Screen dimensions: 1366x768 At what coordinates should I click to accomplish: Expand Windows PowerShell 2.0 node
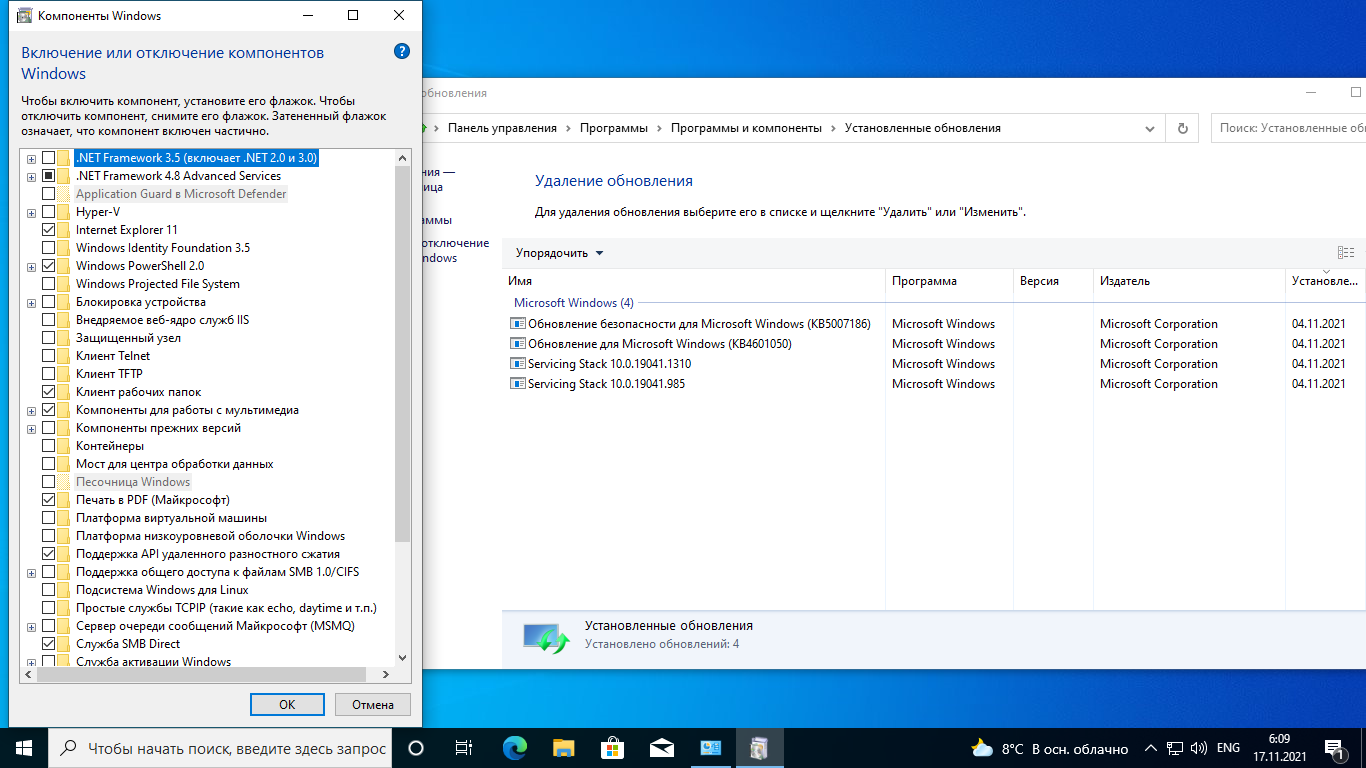pos(32,266)
